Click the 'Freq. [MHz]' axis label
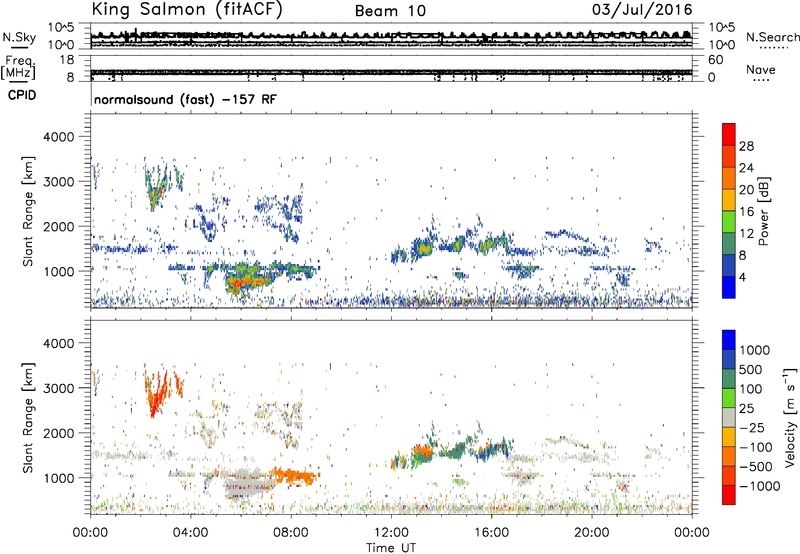This screenshot has width=800, height=554. pyautogui.click(x=20, y=67)
